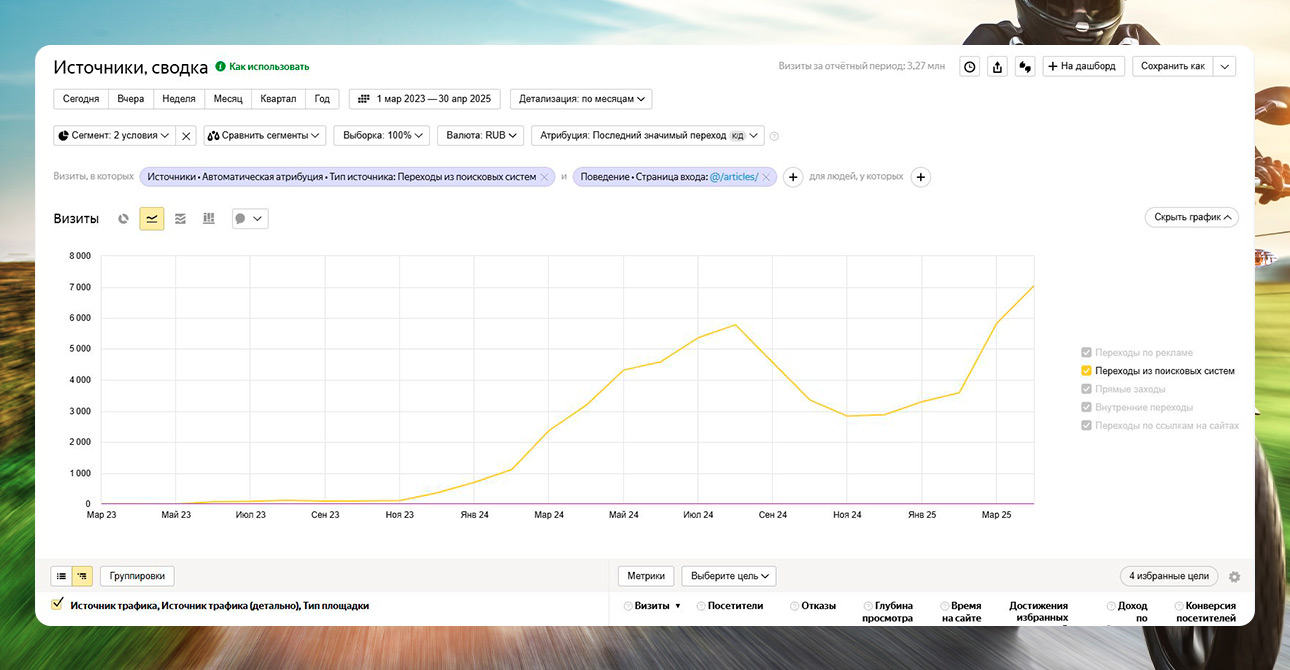Select the Сегодня period tab
Image resolution: width=1290 pixels, height=670 pixels.
click(x=81, y=98)
